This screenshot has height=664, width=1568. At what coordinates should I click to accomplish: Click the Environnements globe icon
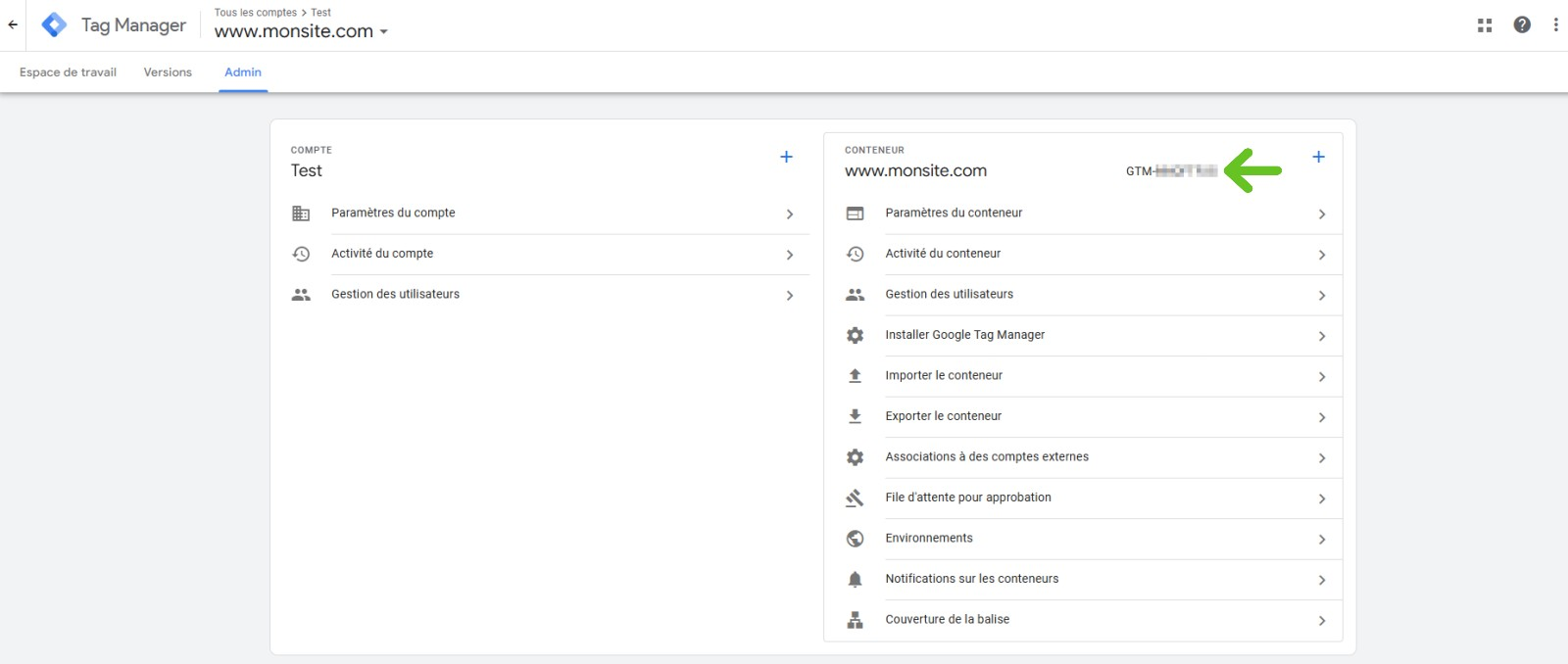(855, 539)
